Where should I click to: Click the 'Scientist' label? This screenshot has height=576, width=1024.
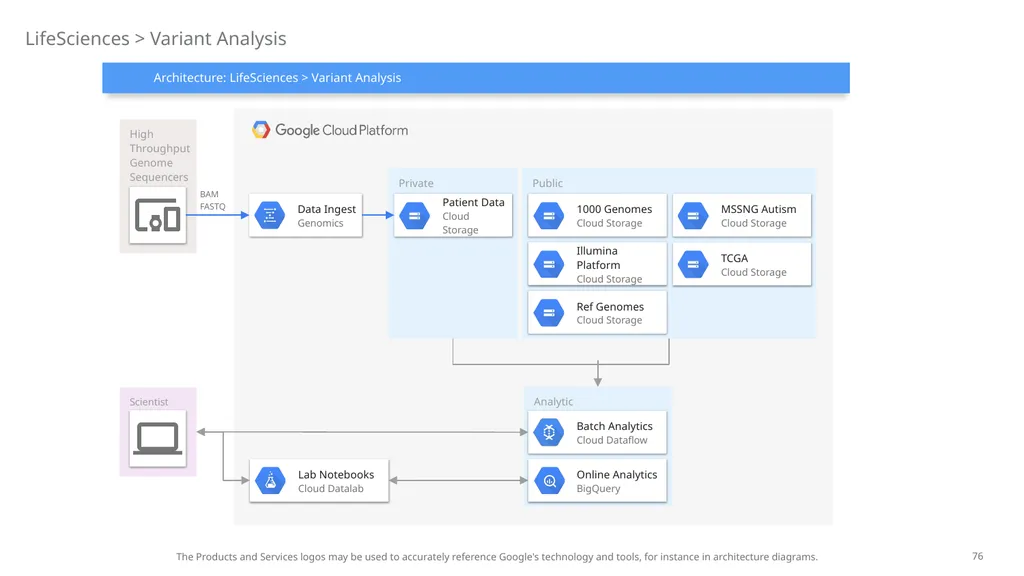point(148,402)
